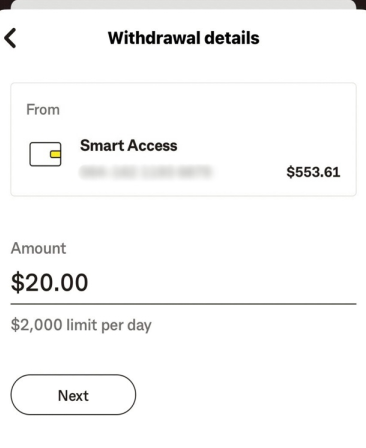Image resolution: width=366 pixels, height=448 pixels.
Task: Tap the $553.61 account balance
Action: pyautogui.click(x=313, y=172)
